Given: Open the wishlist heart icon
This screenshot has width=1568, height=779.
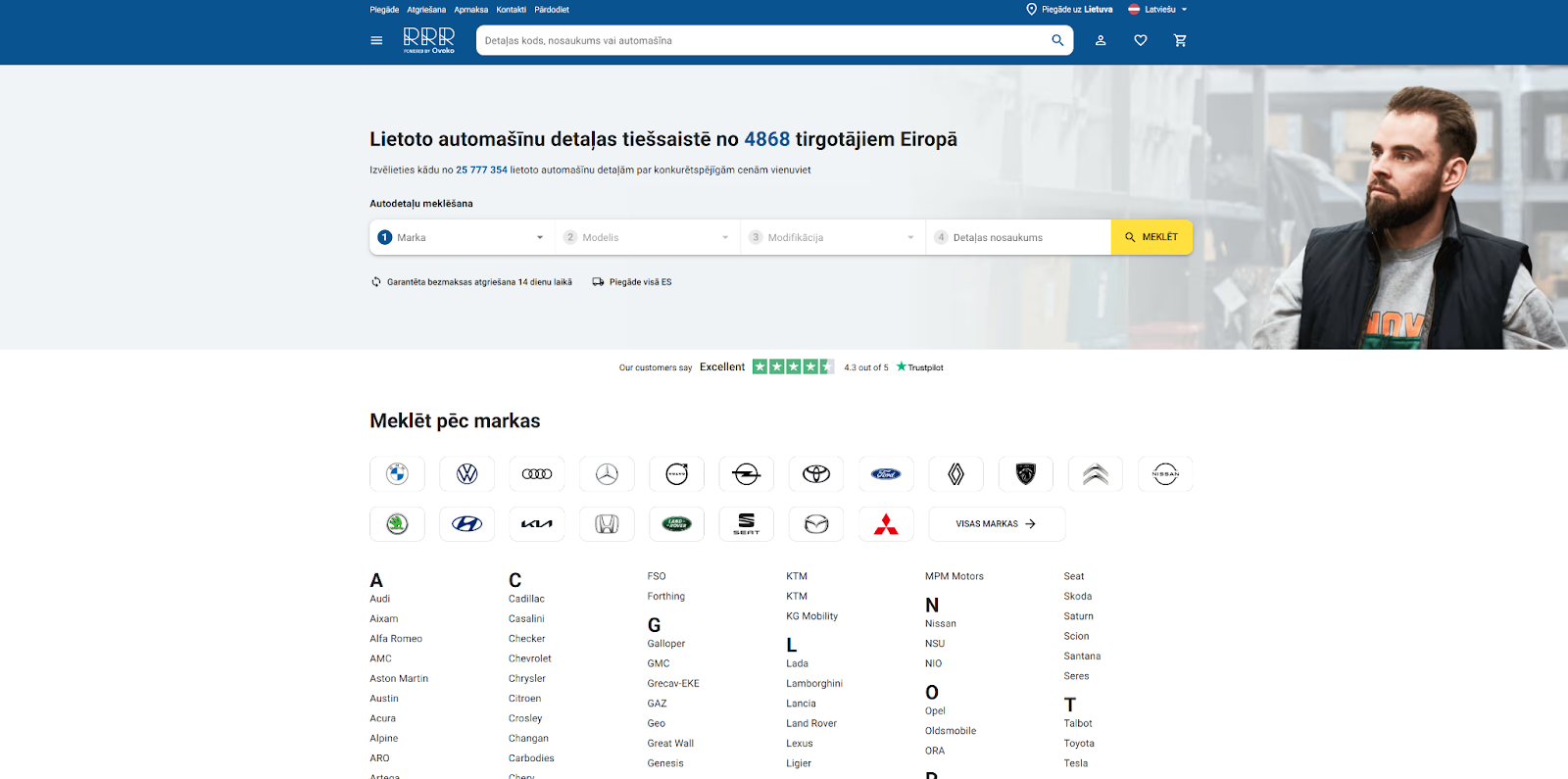Looking at the screenshot, I should [x=1141, y=40].
